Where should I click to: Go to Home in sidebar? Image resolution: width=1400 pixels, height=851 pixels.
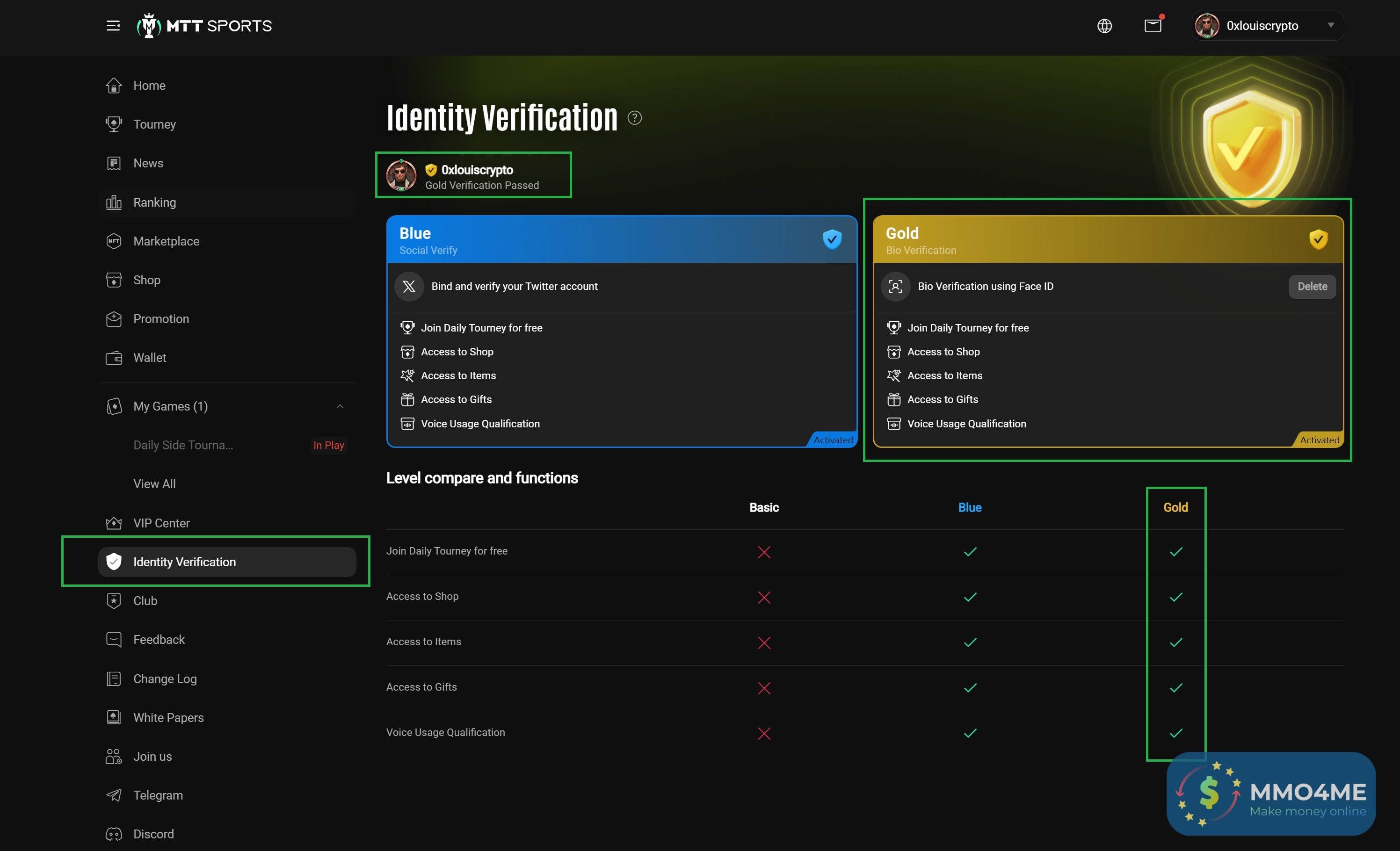(x=227, y=85)
